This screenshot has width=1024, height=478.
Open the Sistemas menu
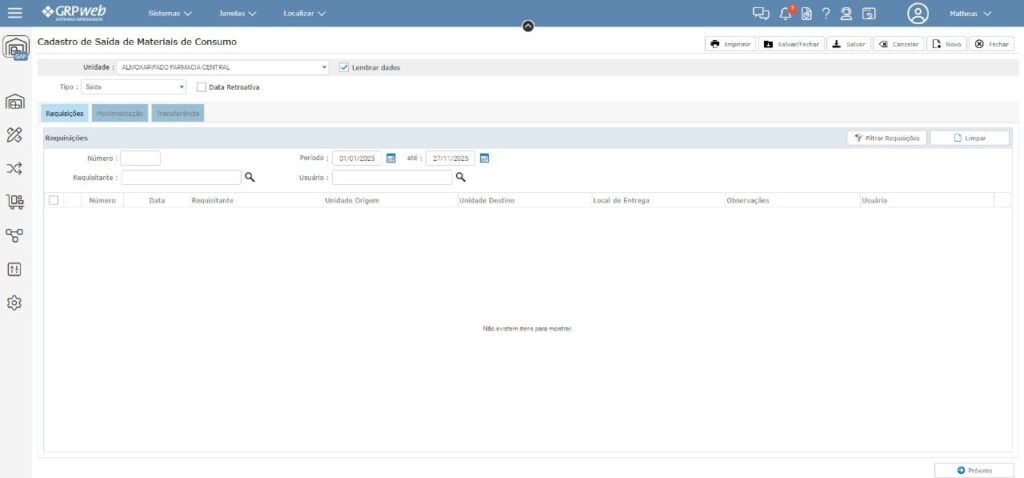click(169, 14)
